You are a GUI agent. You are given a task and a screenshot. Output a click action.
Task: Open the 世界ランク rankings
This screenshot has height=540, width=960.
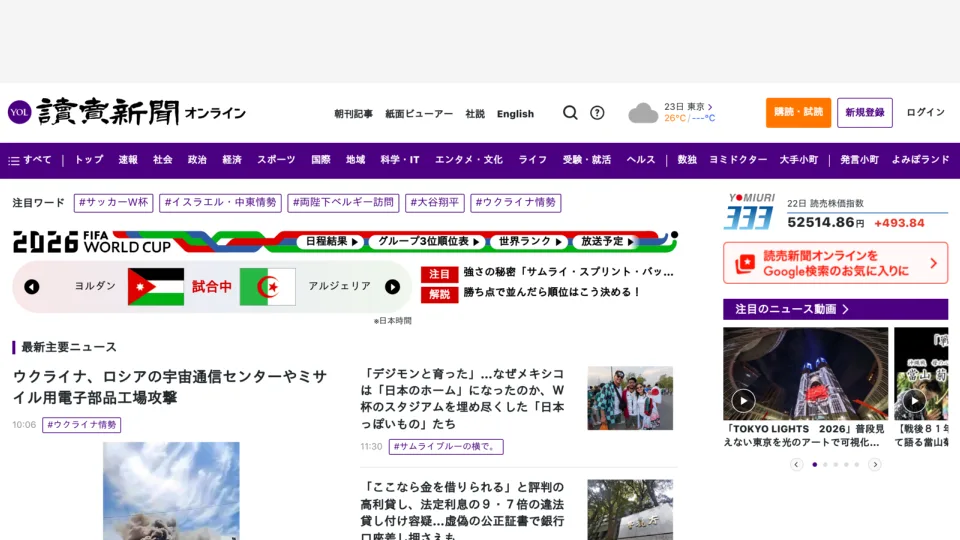(530, 242)
